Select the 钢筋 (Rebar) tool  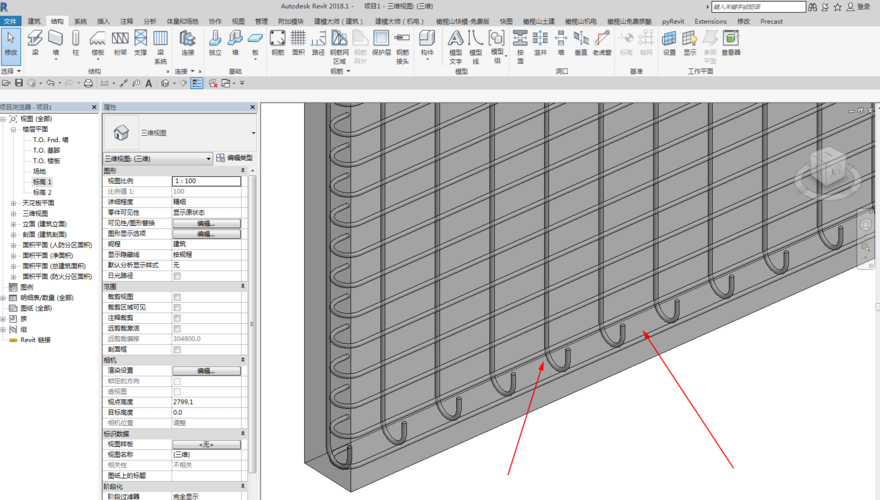pos(277,41)
